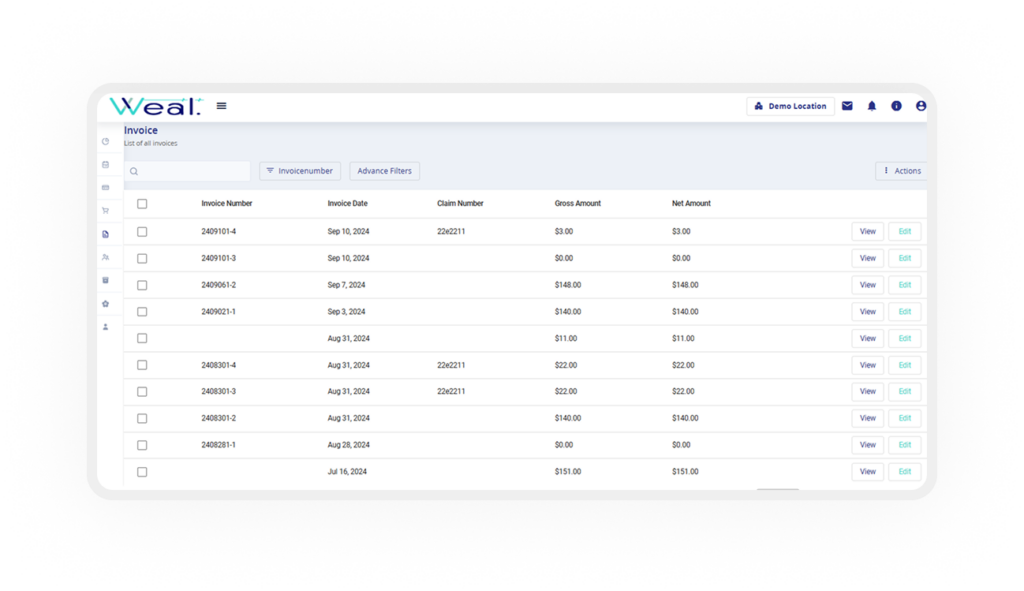Check the box for invoice 2408301-3
Viewport: 1024px width, 591px height.
[142, 392]
